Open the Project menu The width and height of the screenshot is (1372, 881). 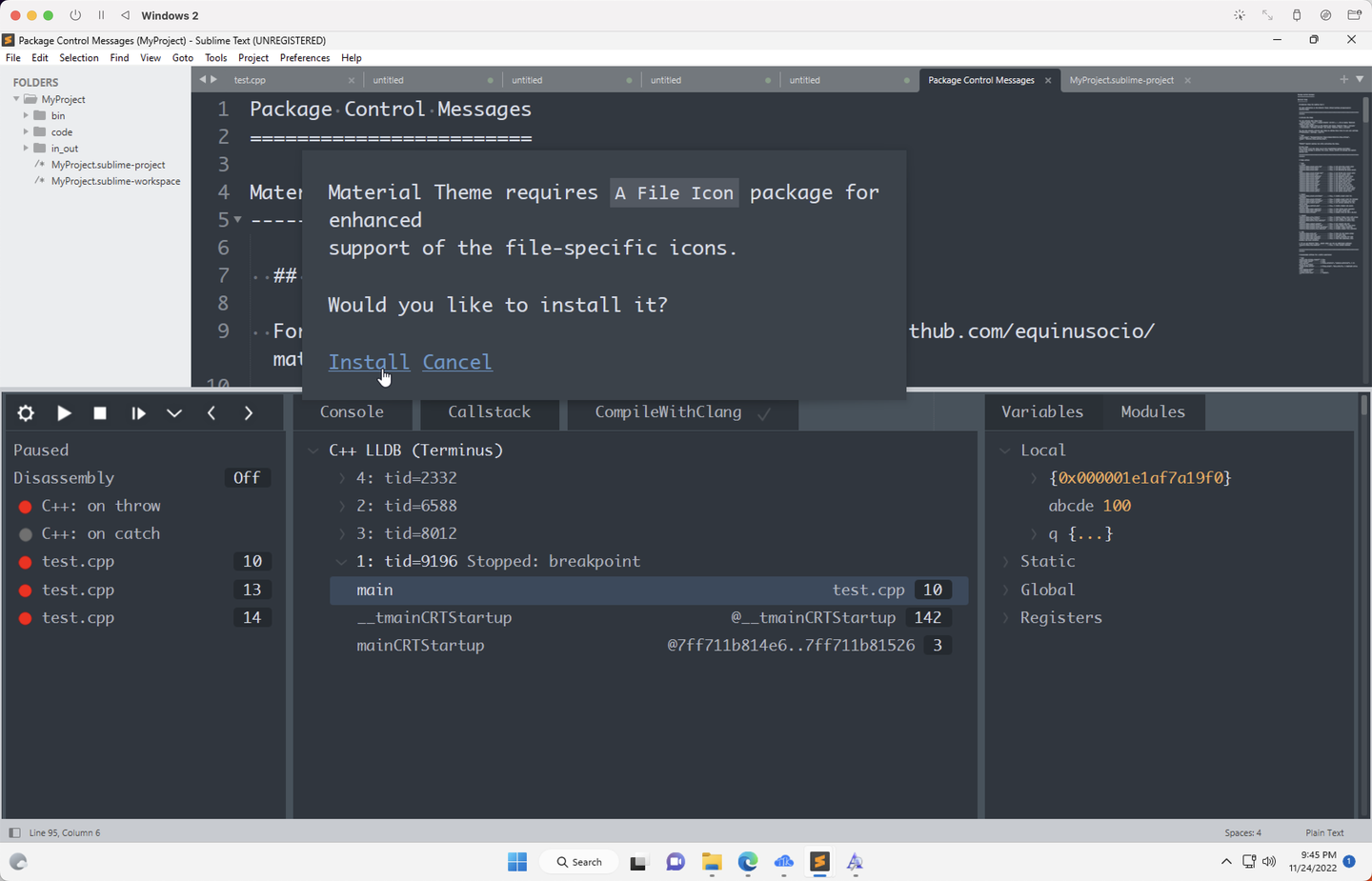(x=253, y=58)
